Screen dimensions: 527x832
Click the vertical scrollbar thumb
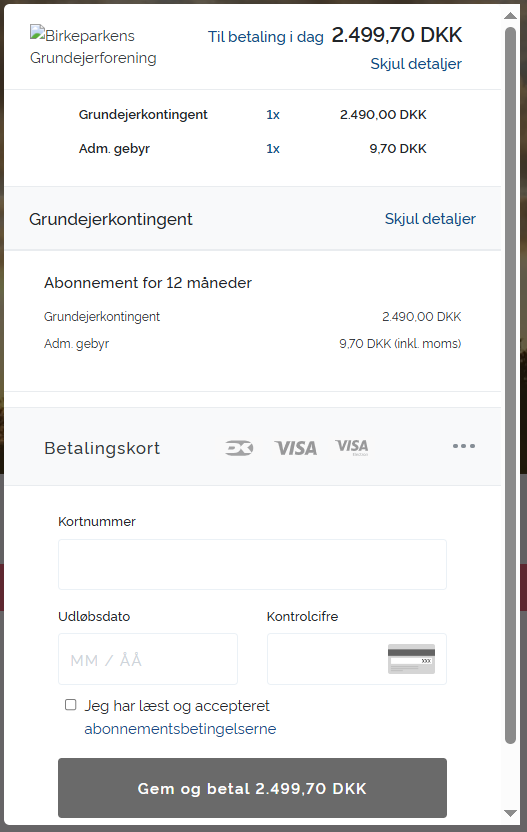pos(511,385)
